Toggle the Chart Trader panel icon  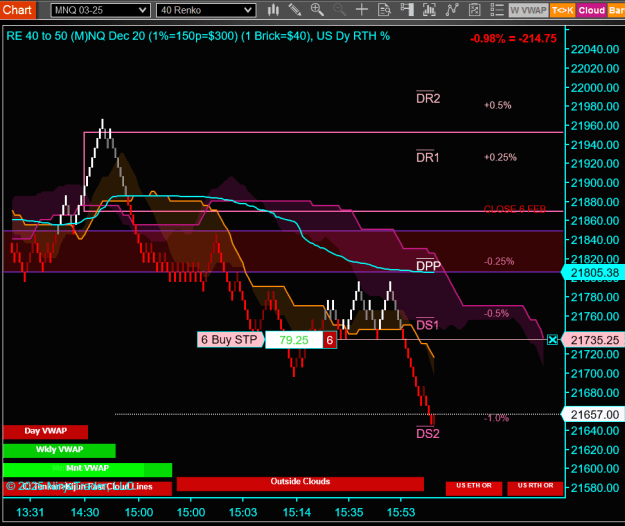407,10
